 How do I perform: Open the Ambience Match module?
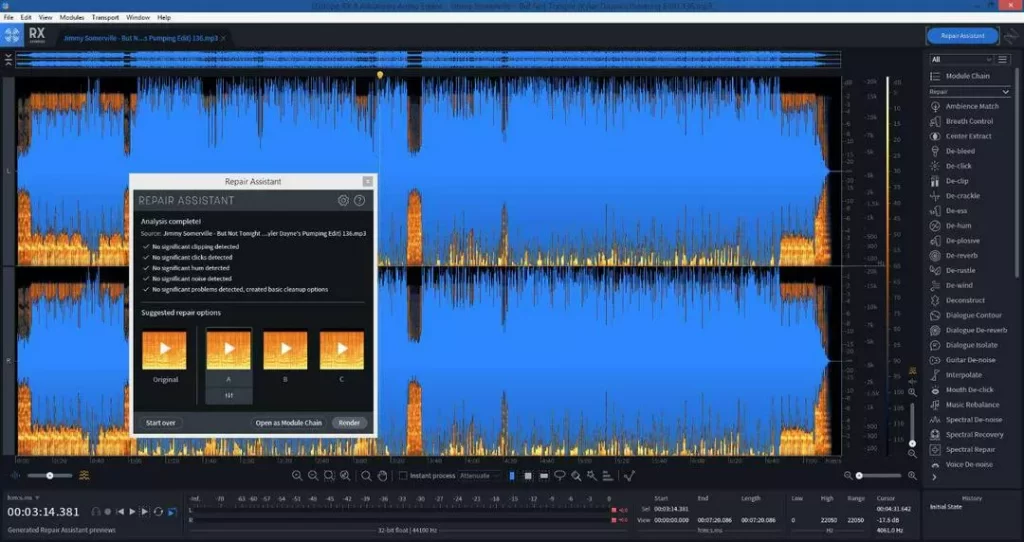964,106
